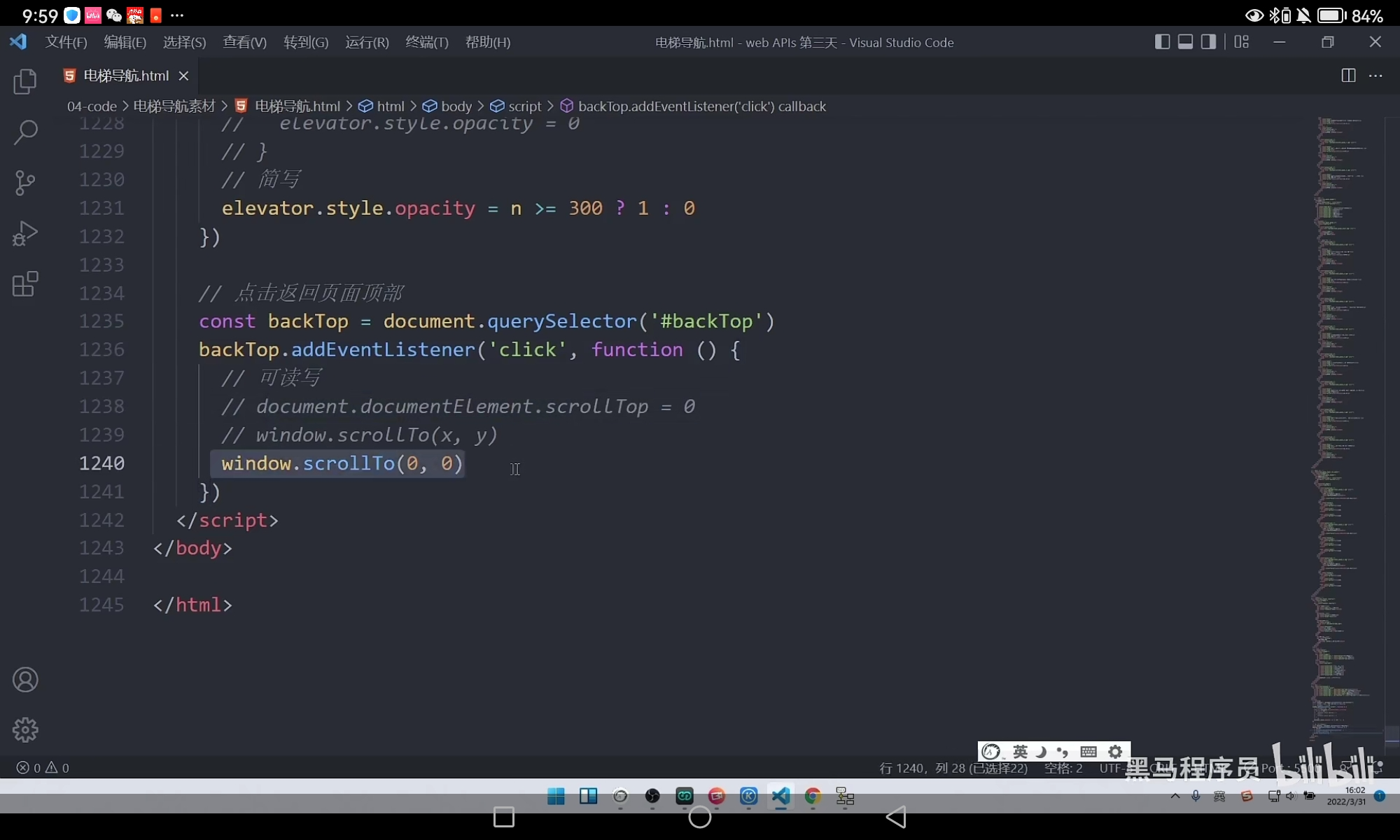This screenshot has height=840, width=1400.
Task: Toggle the soft keyboard on IME toolbar
Action: pyautogui.click(x=1089, y=751)
